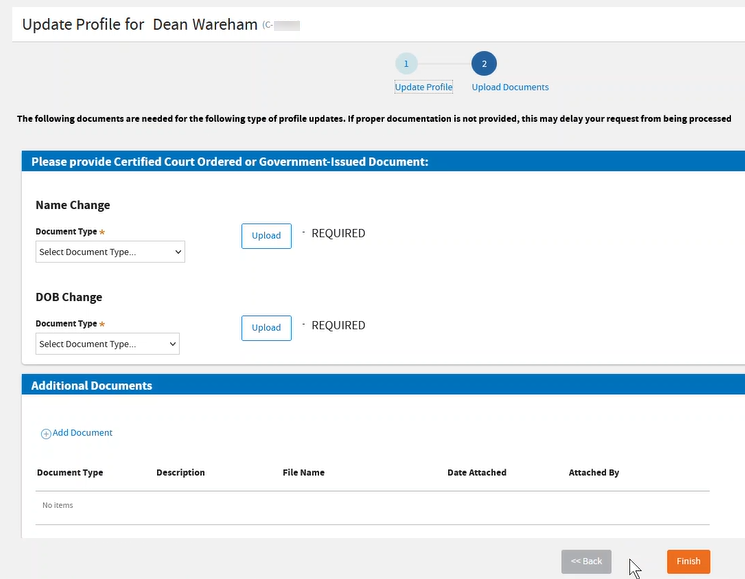Sort by the Document Type column header
745x579 pixels.
click(x=70, y=473)
